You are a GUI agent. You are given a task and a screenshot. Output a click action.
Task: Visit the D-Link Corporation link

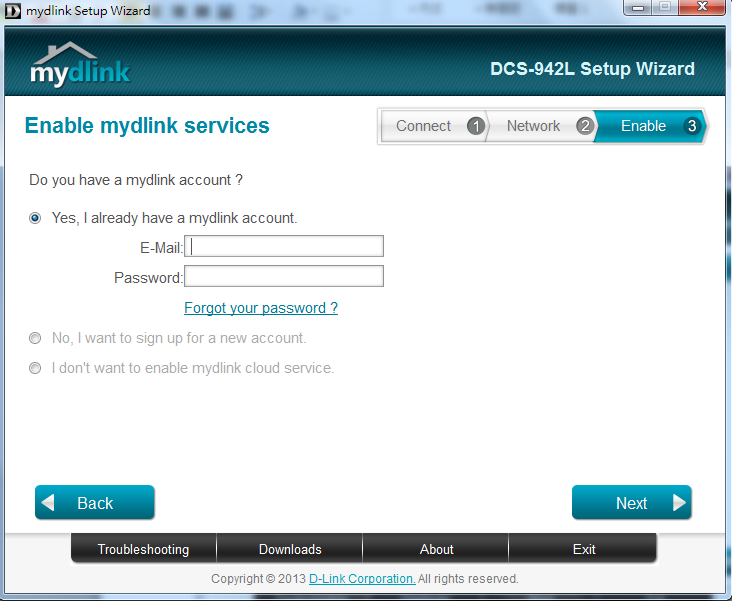tap(362, 579)
